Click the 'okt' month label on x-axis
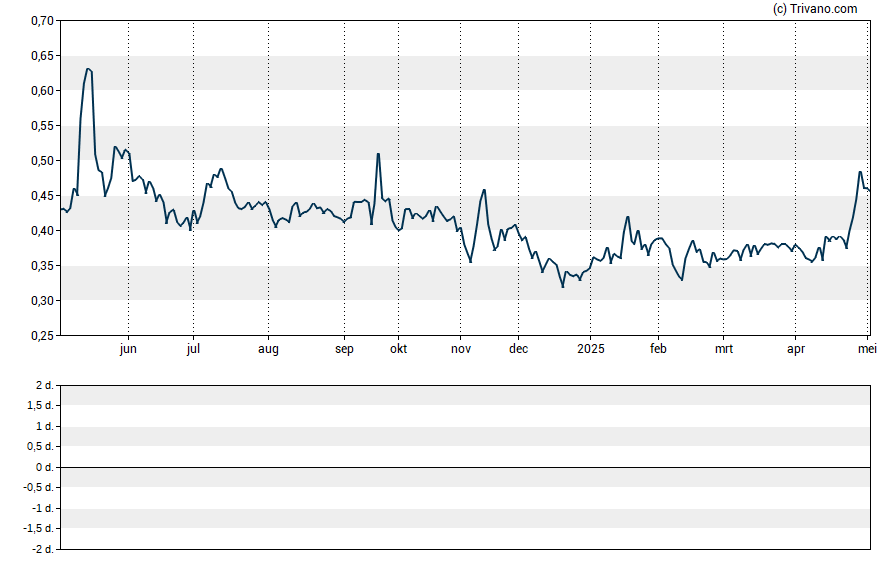Viewport: 888px width, 565px height. pos(398,349)
